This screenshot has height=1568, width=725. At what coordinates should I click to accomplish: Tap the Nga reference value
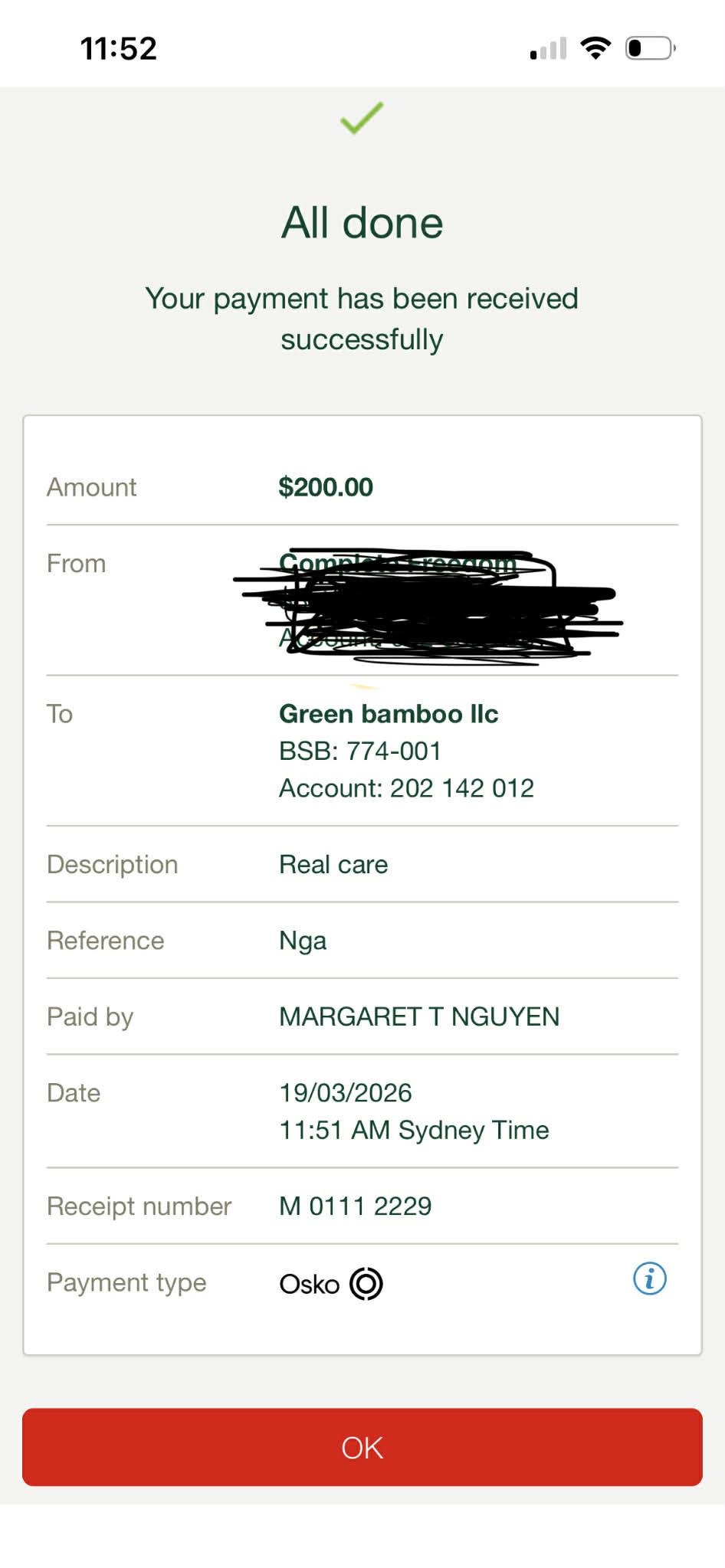tap(303, 941)
